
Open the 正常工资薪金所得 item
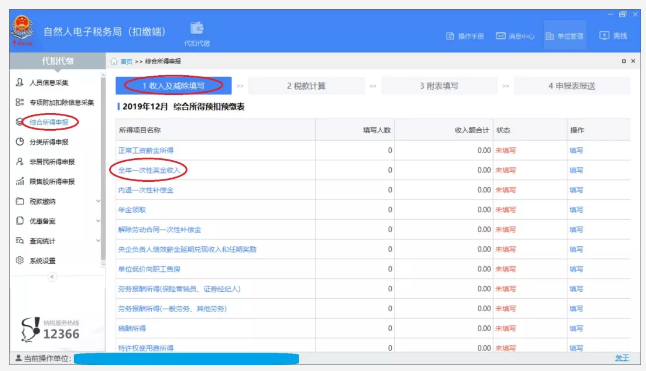[145, 150]
